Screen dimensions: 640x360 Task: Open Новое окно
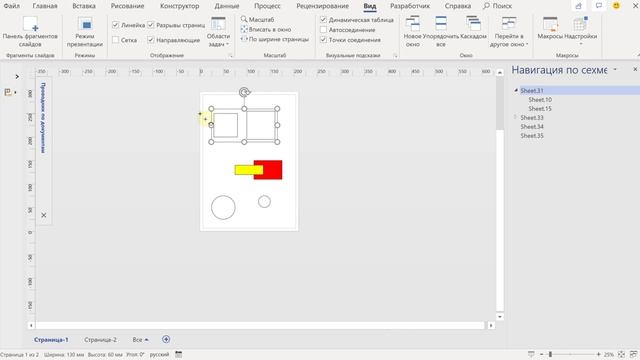[413, 32]
